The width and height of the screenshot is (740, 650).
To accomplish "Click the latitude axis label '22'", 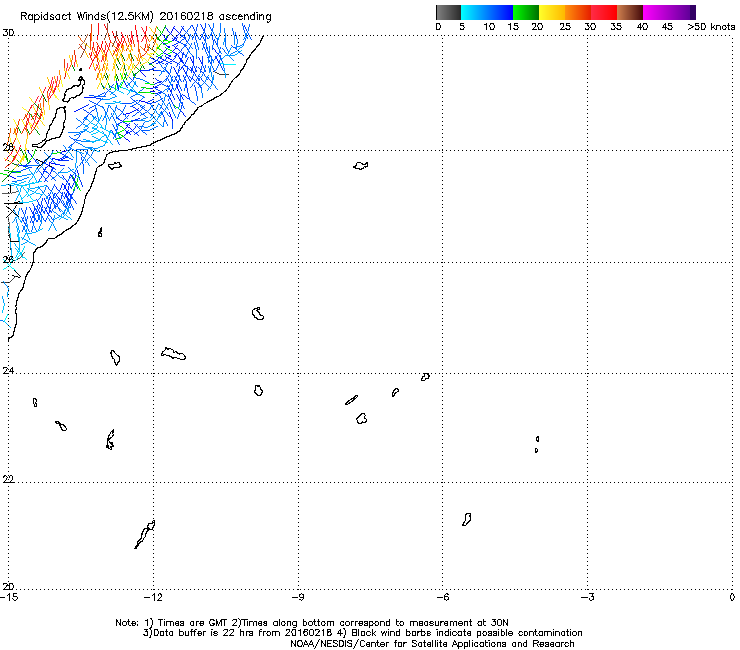I will (x=8, y=480).
